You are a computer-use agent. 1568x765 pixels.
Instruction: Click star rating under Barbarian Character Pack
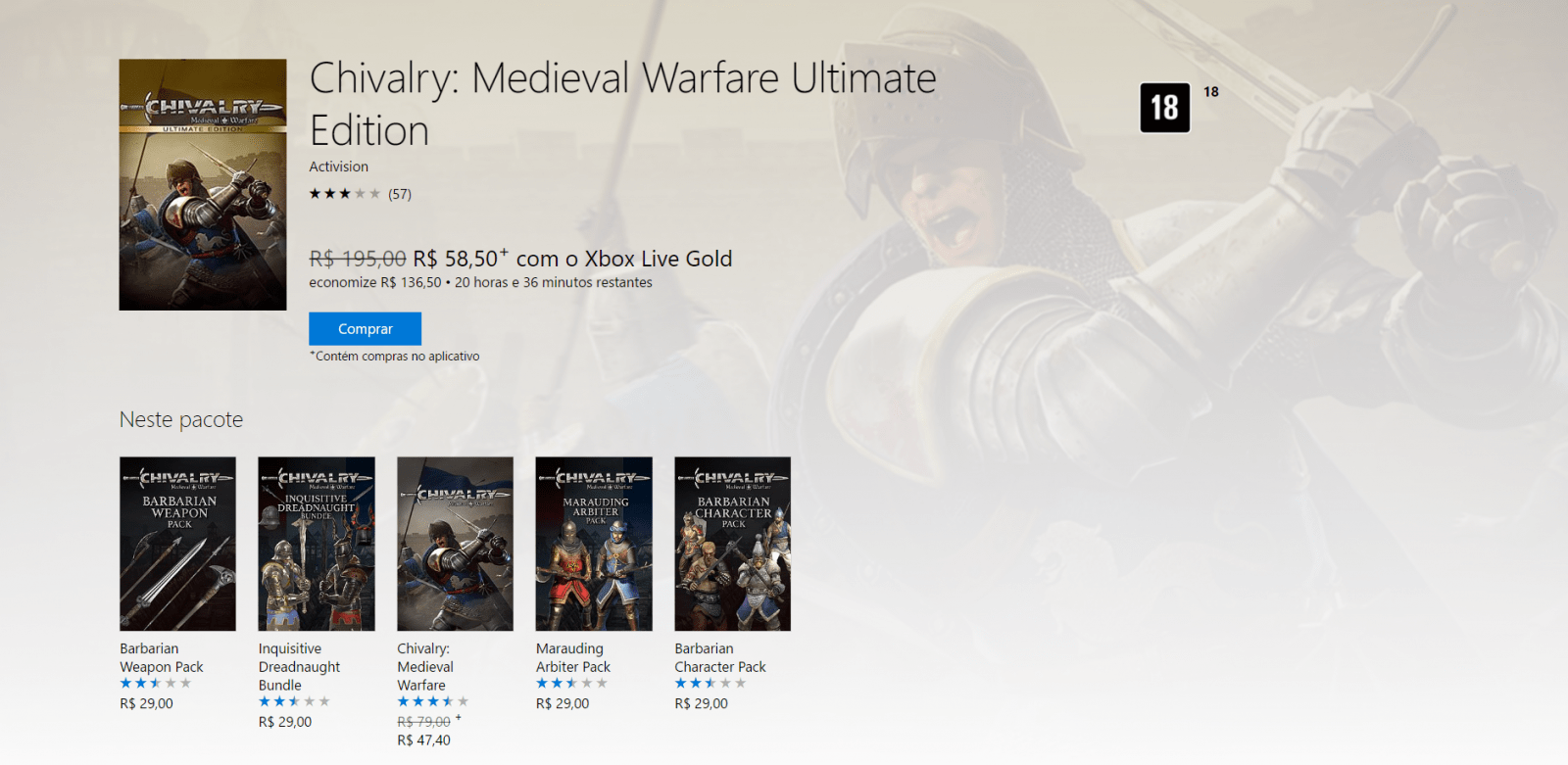[x=710, y=684]
